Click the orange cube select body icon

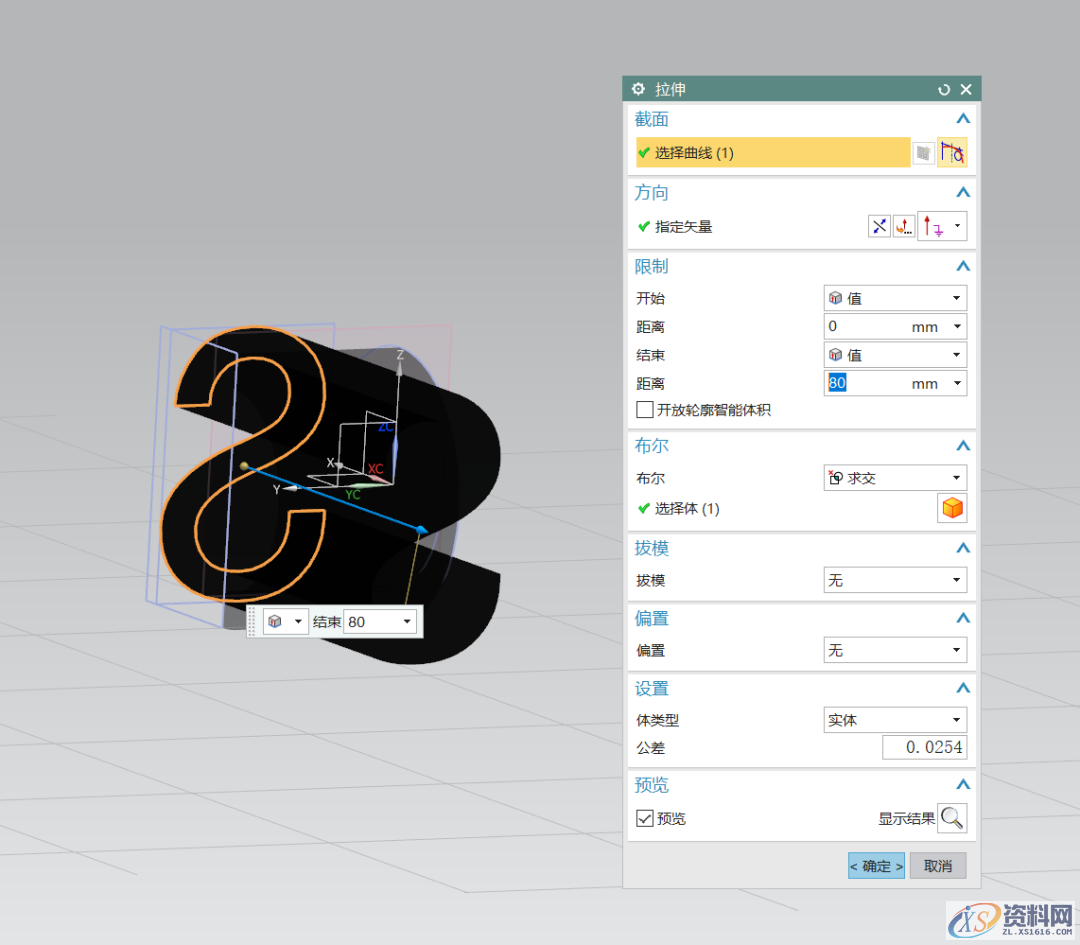click(x=952, y=508)
